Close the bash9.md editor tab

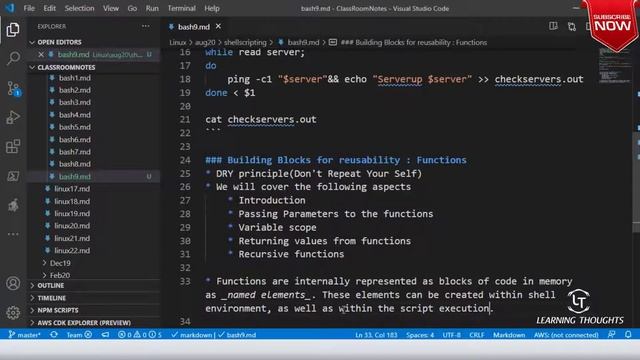click(218, 27)
